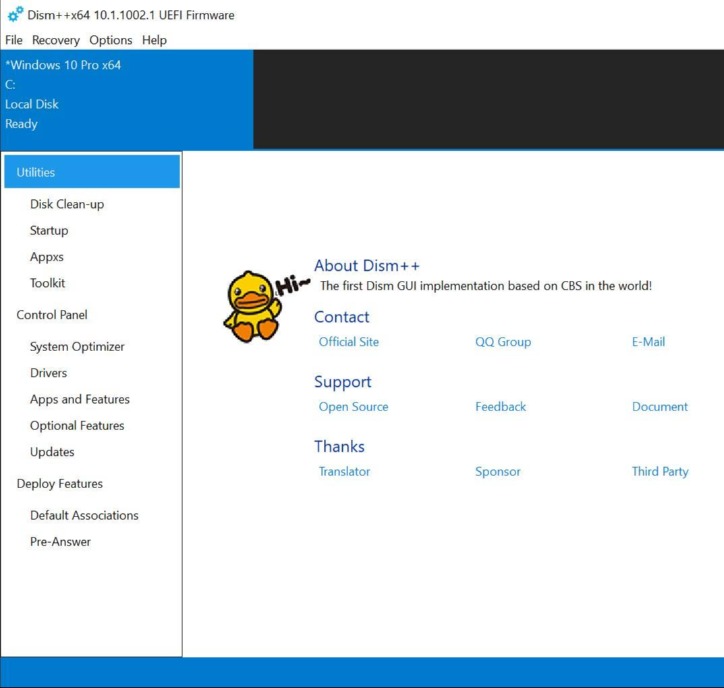Open the Drivers page
The width and height of the screenshot is (724, 688).
coord(48,373)
